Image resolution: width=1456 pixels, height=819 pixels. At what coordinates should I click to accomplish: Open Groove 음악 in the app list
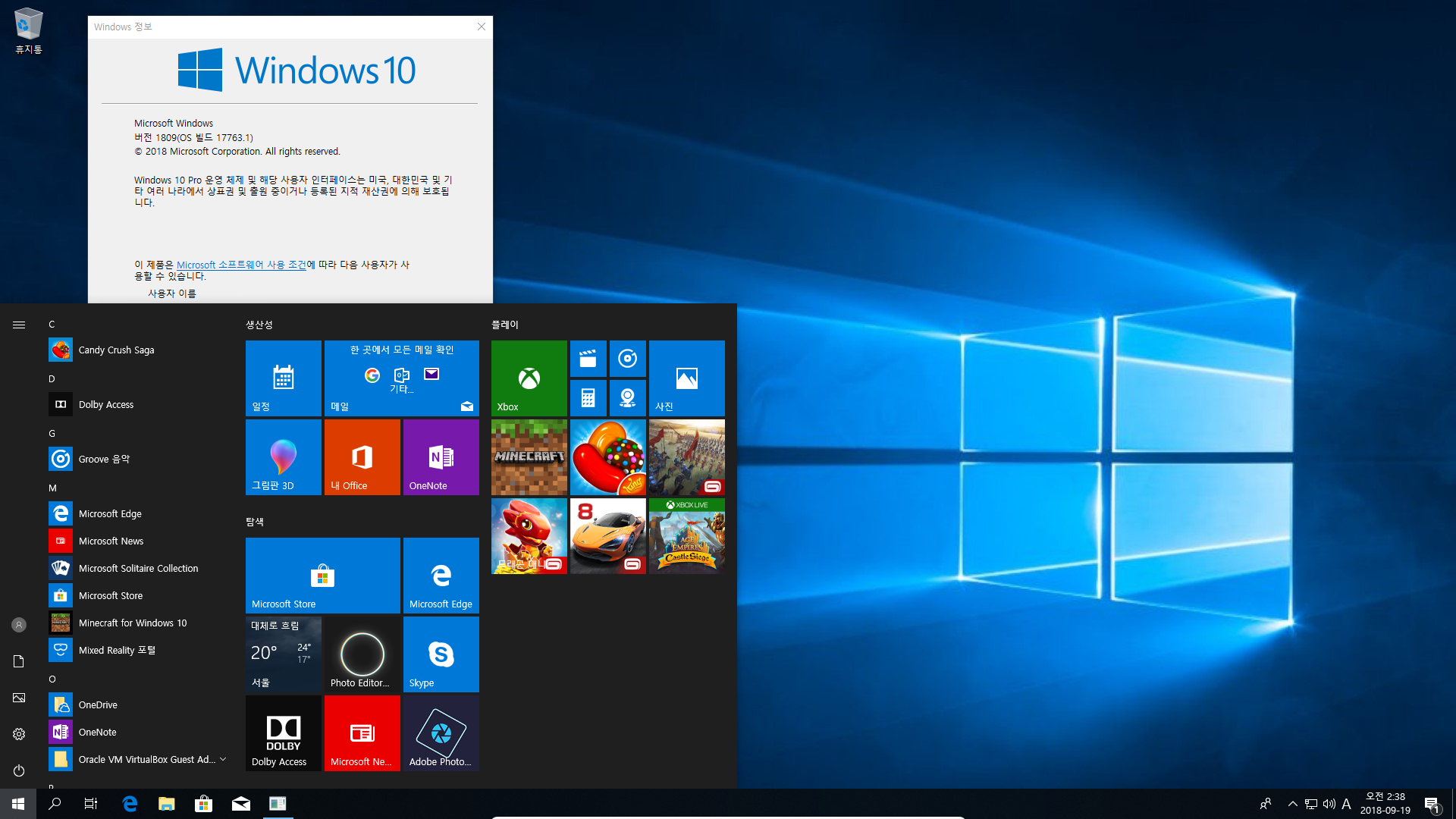click(x=136, y=459)
